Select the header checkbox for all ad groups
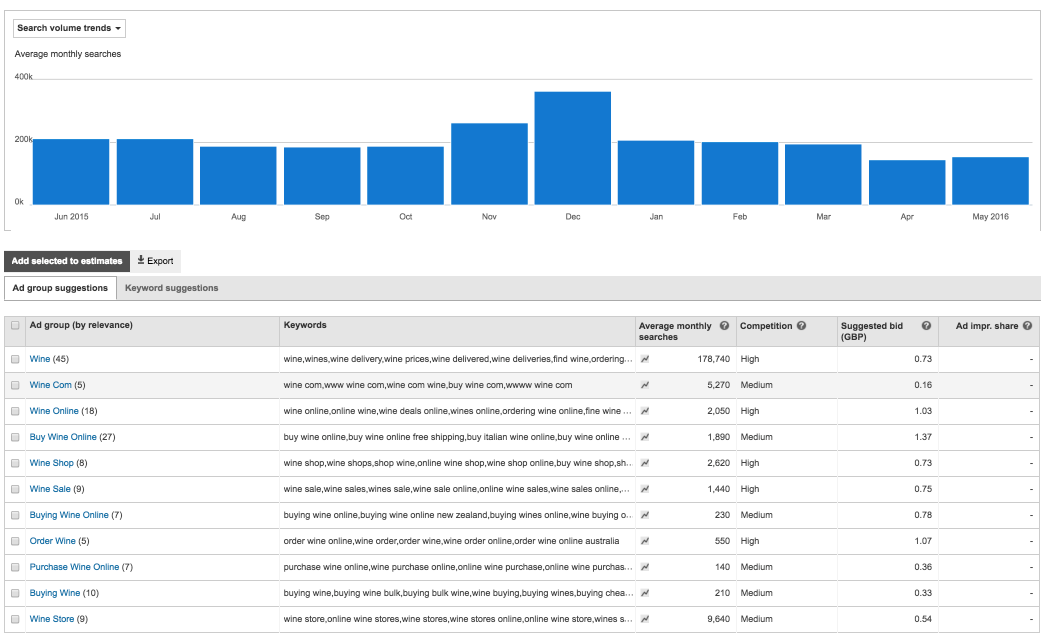Viewport: 1063px width, 633px height. (x=15, y=326)
